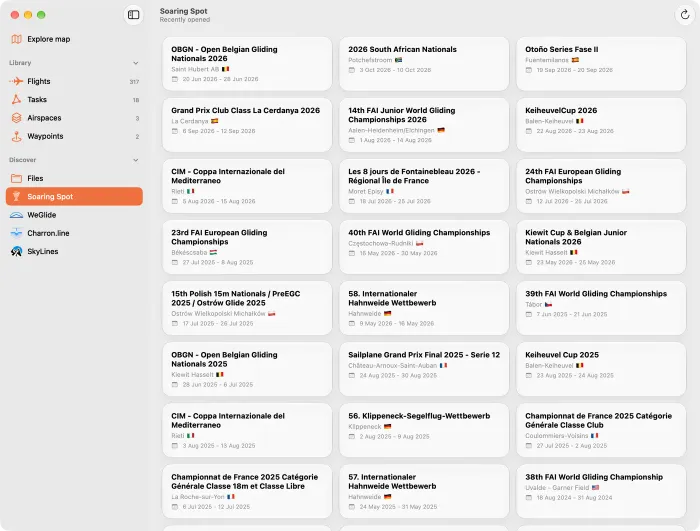Click the SkyLines icon in sidebar

17,251
